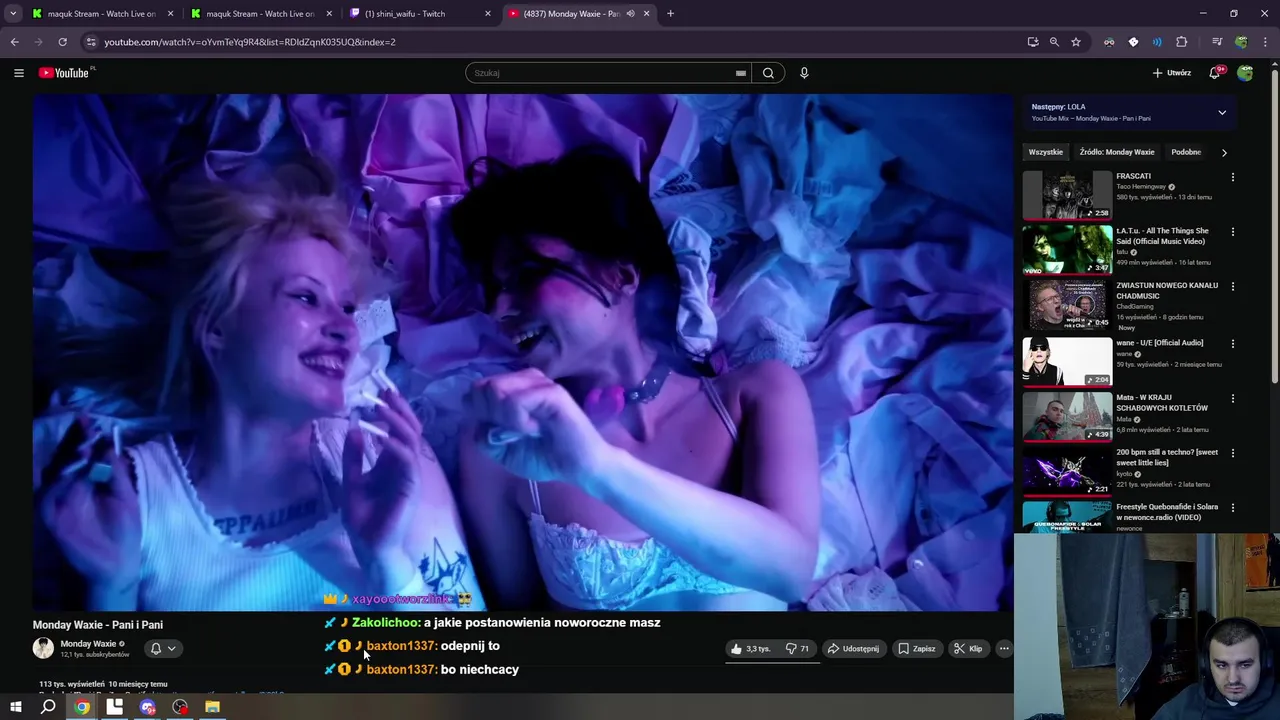Go to the YouTube home logo
The height and width of the screenshot is (720, 1280).
tap(64, 73)
